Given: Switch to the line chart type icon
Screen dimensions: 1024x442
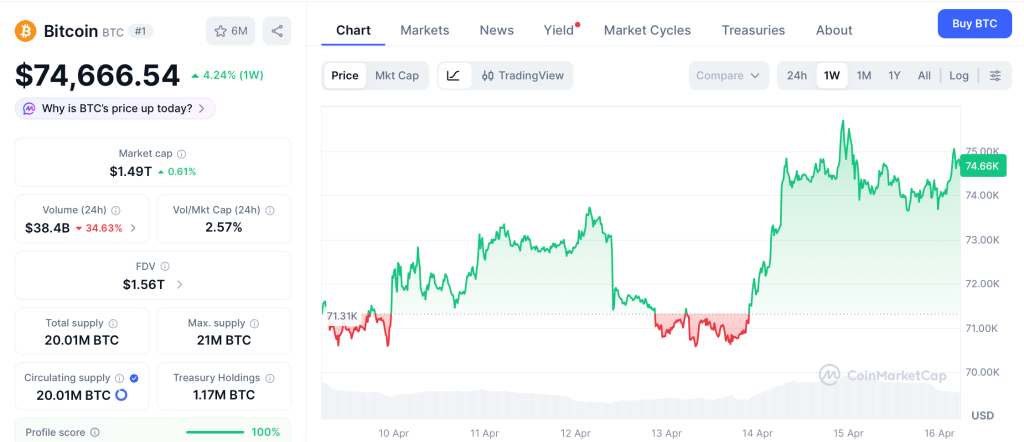Looking at the screenshot, I should click(x=453, y=75).
